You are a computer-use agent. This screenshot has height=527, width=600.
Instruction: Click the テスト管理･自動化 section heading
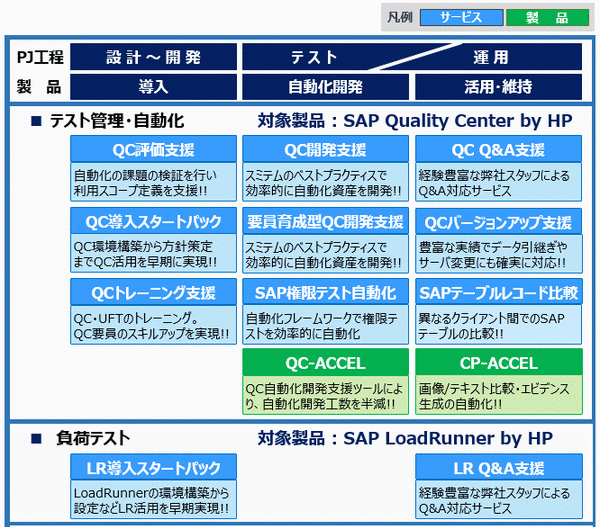coord(117,121)
